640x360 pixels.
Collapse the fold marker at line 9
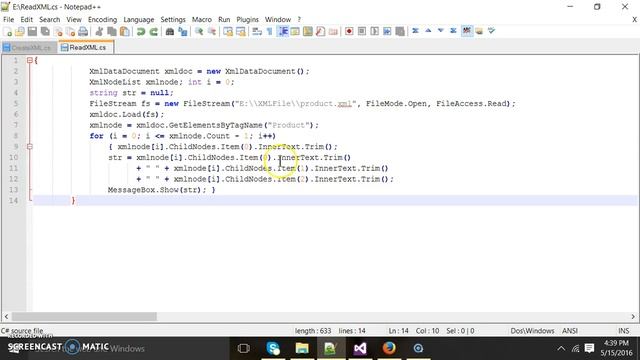[x=29, y=147]
